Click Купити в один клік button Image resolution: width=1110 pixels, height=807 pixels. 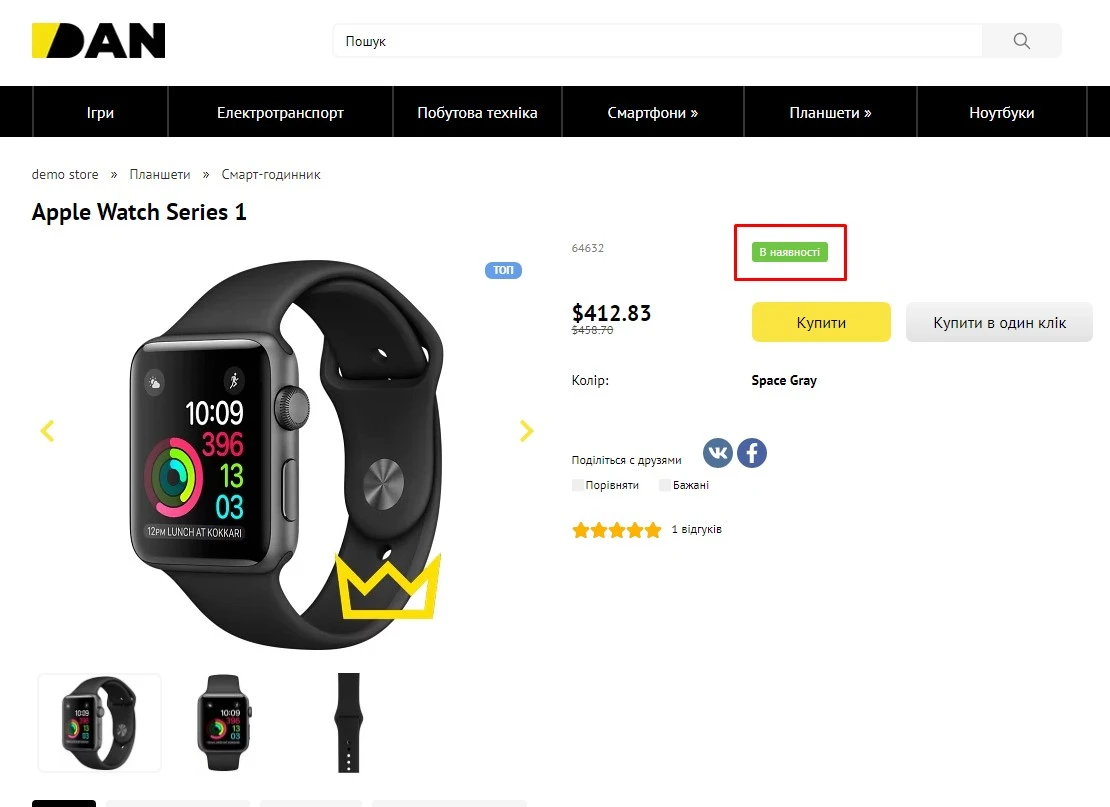point(1000,322)
